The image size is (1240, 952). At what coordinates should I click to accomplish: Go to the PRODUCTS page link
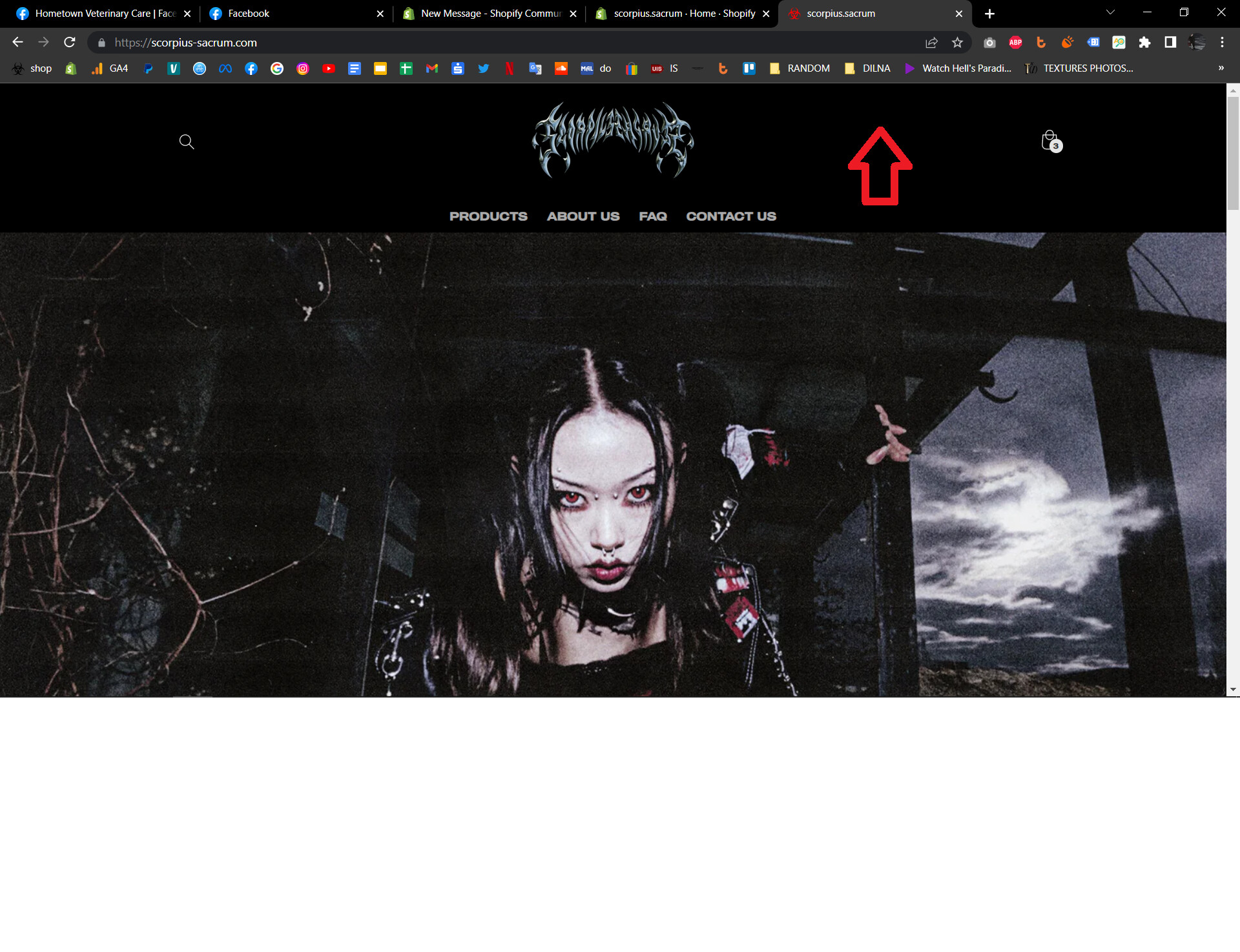click(x=488, y=216)
